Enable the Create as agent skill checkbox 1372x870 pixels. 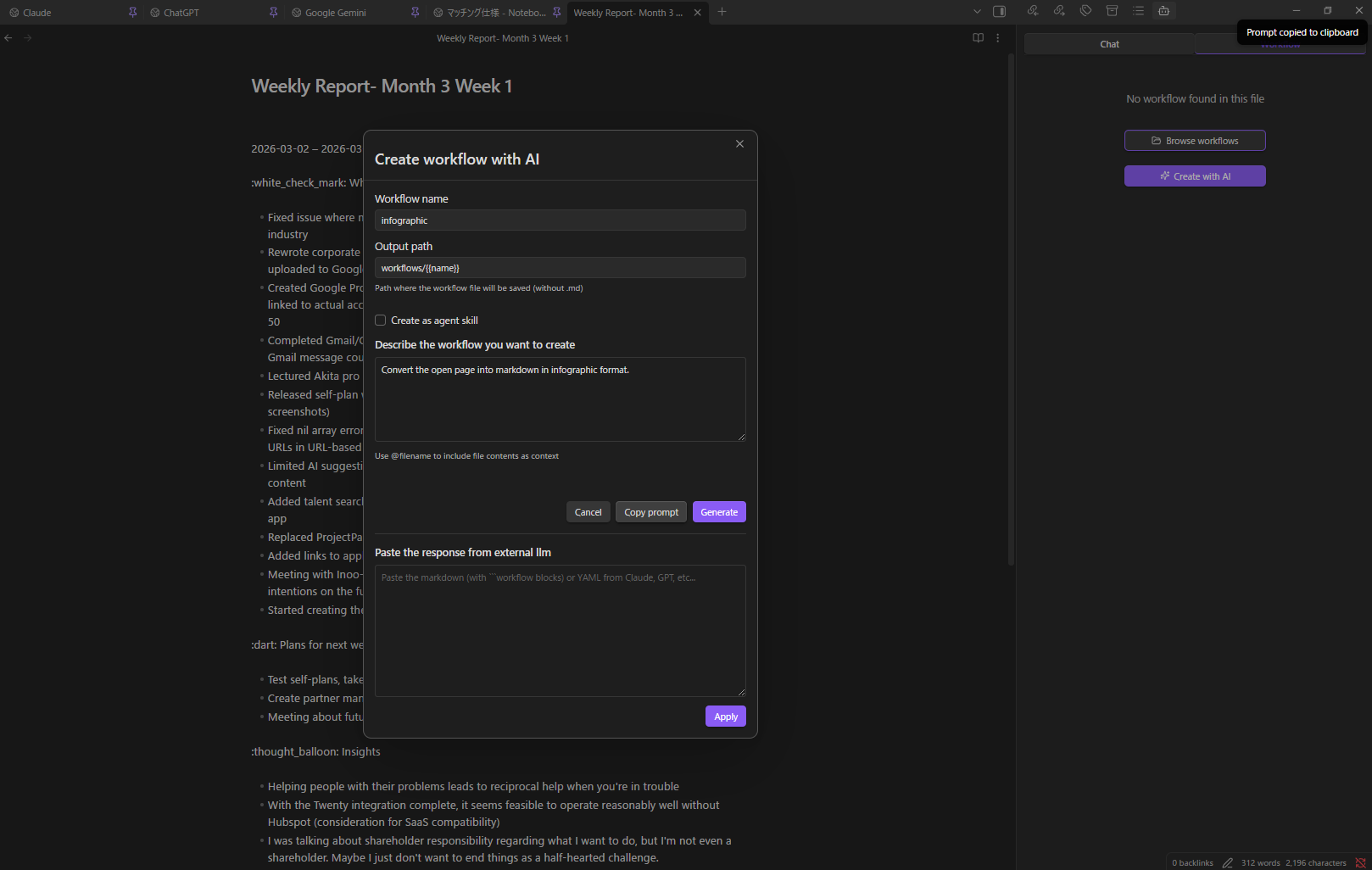[x=381, y=320]
